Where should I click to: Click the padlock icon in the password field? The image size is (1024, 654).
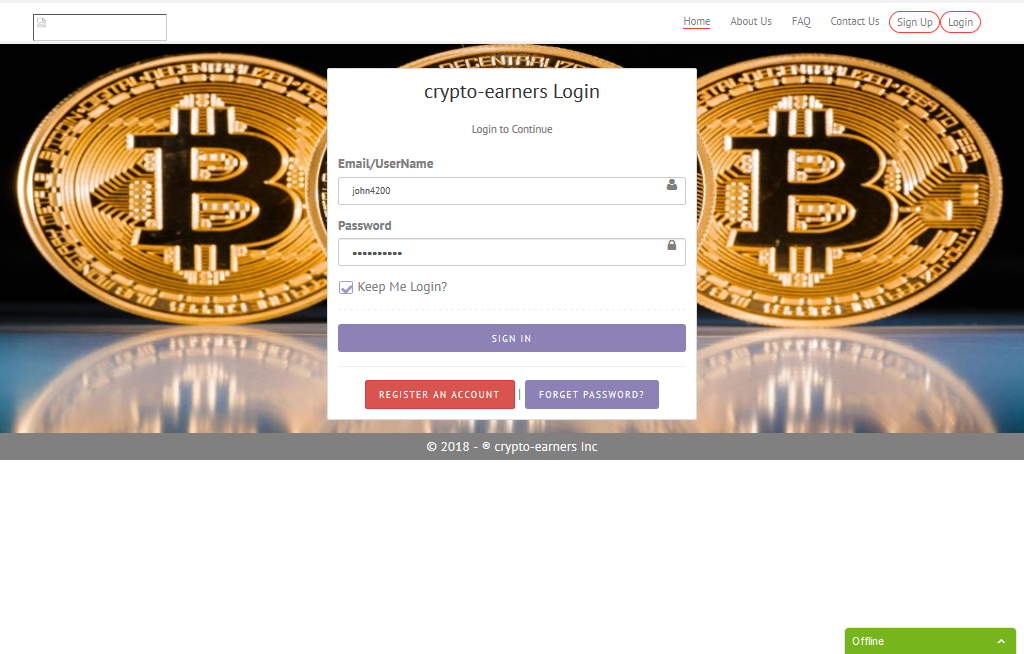click(x=671, y=245)
